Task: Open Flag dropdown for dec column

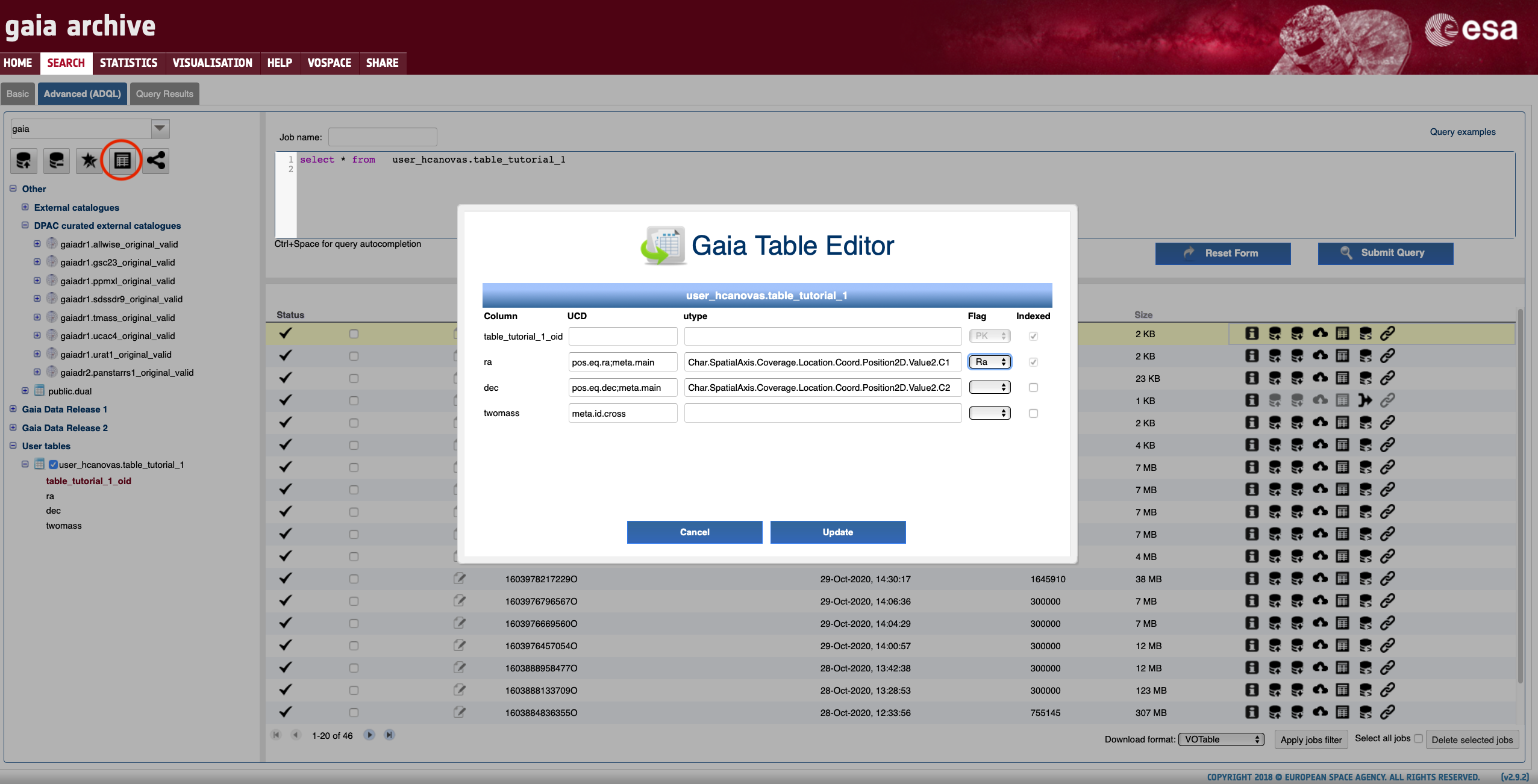Action: point(990,388)
